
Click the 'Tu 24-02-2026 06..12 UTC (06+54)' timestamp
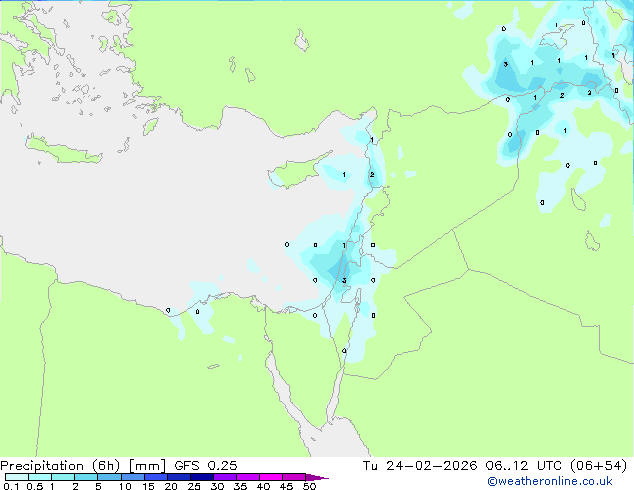495,466
